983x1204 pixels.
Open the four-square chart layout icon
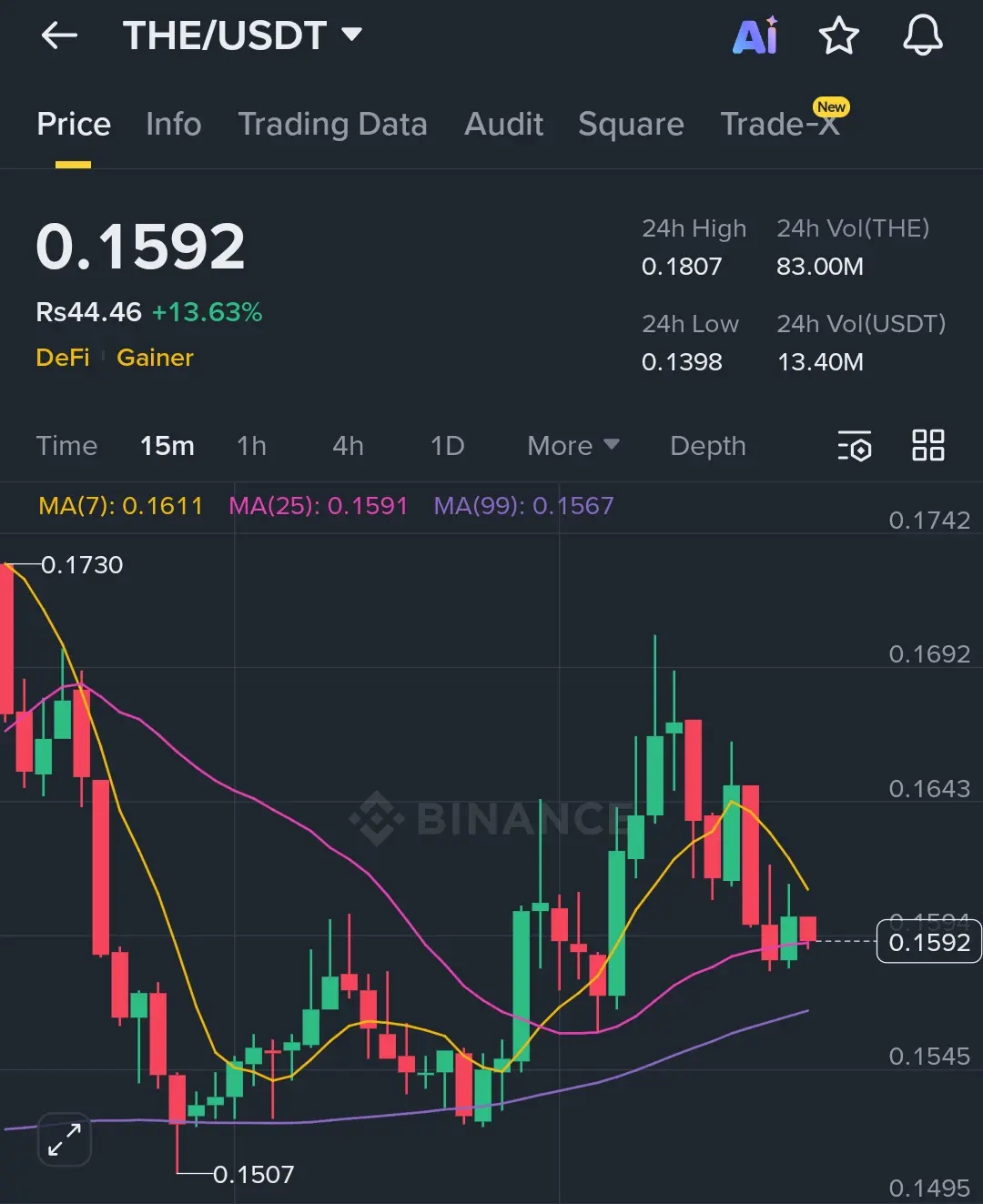(x=927, y=445)
